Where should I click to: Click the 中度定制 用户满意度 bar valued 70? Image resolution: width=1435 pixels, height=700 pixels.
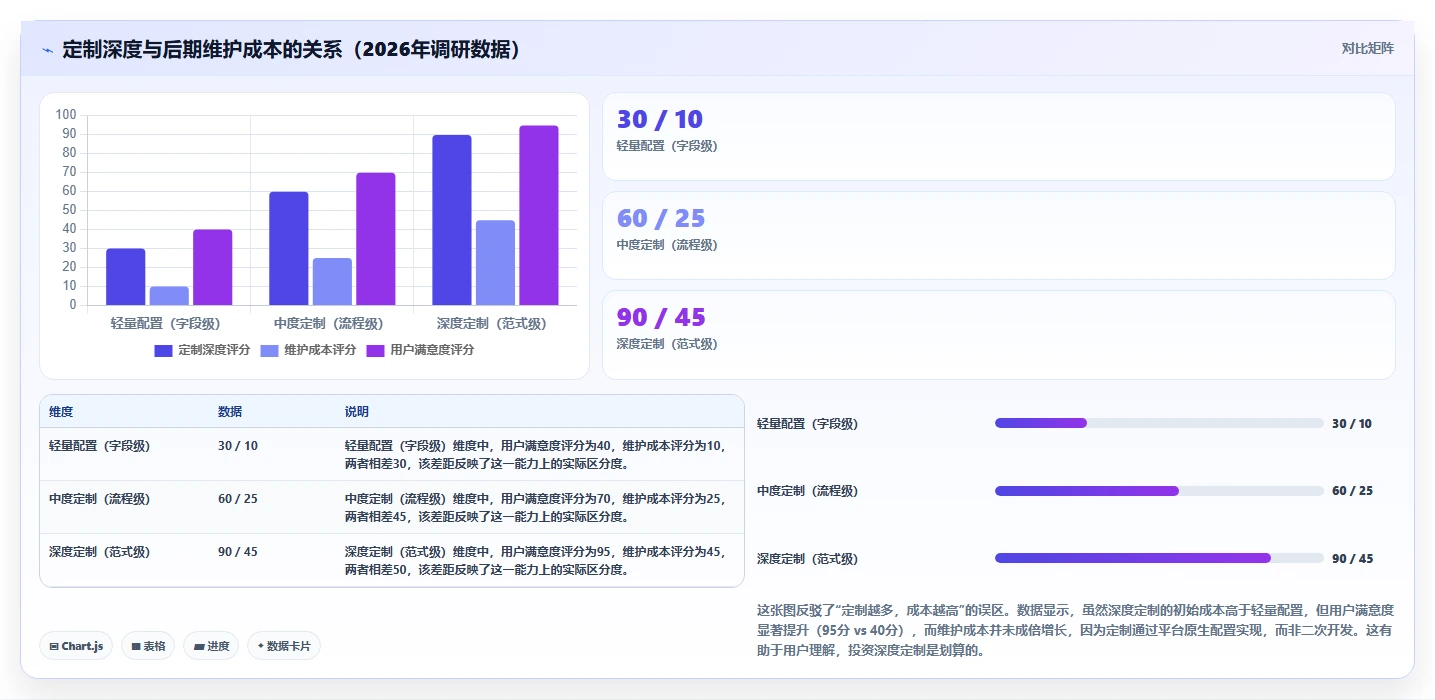376,239
